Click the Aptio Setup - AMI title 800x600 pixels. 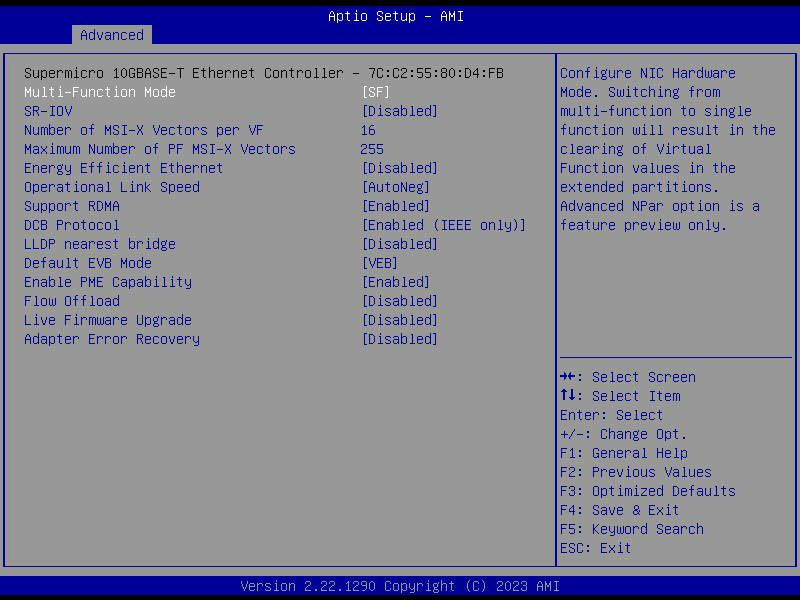pyautogui.click(x=396, y=16)
